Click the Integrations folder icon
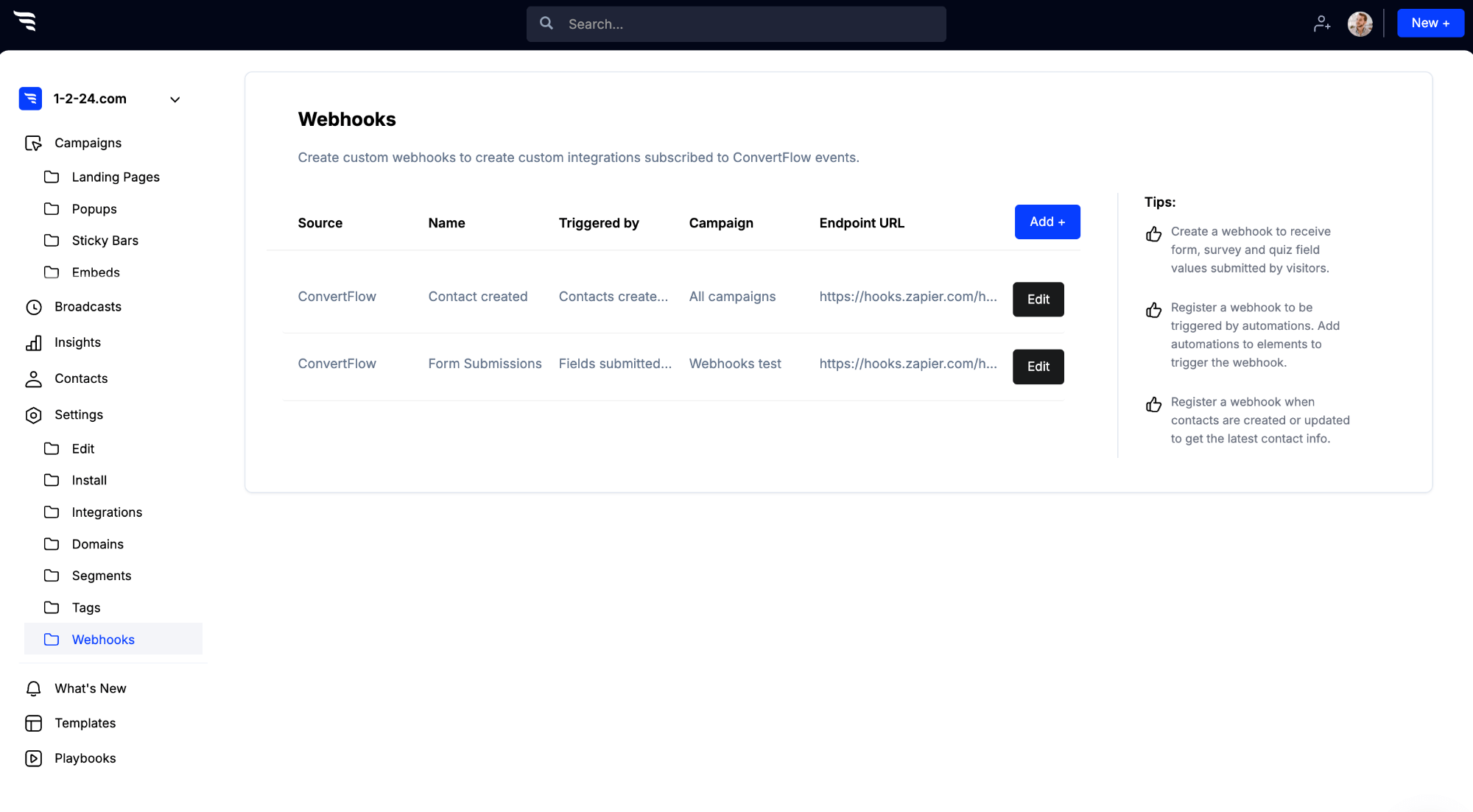The image size is (1473, 812). [x=52, y=512]
